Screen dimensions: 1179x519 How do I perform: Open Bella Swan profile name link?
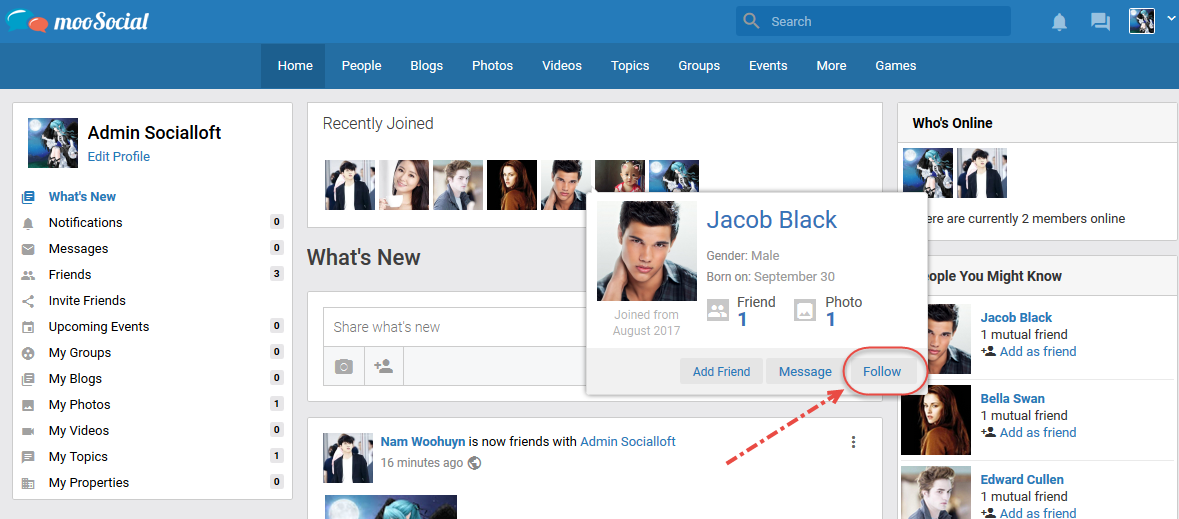(1012, 399)
